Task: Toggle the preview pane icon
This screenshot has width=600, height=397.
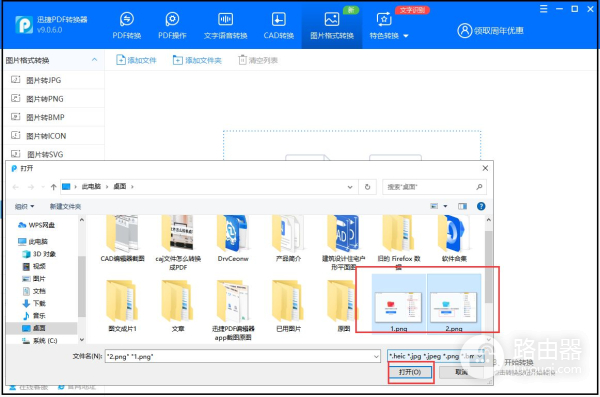Action: (x=462, y=206)
